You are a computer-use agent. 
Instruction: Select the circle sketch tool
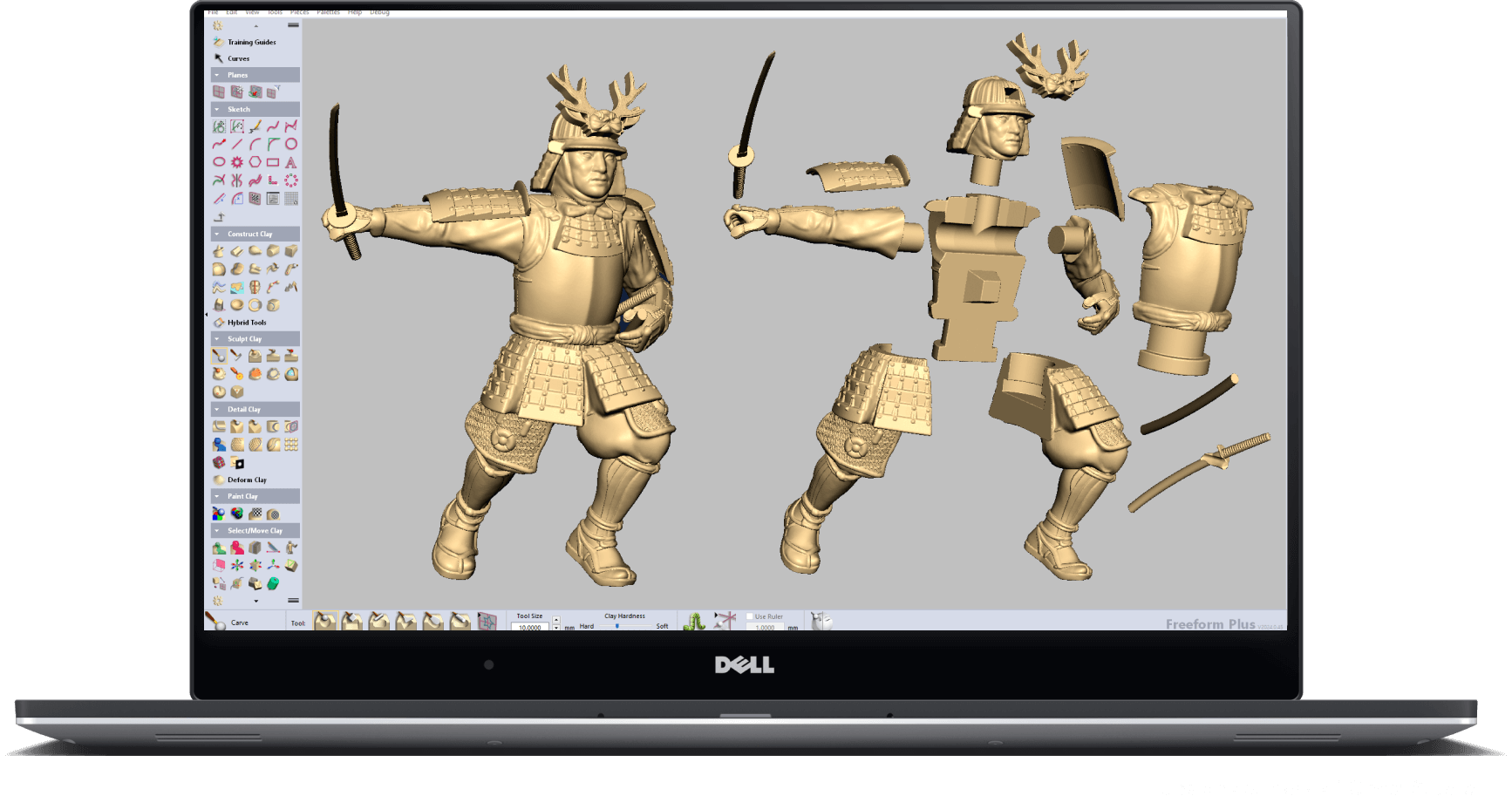[x=291, y=144]
